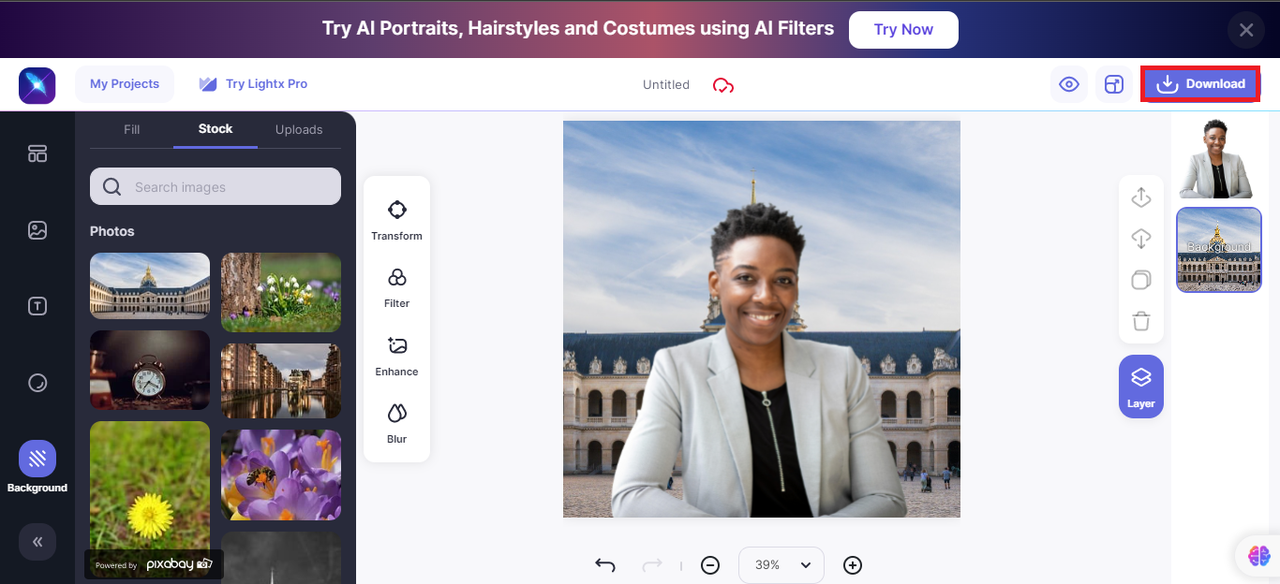Click the LightX logo icon
The width and height of the screenshot is (1280, 584).
click(x=37, y=85)
